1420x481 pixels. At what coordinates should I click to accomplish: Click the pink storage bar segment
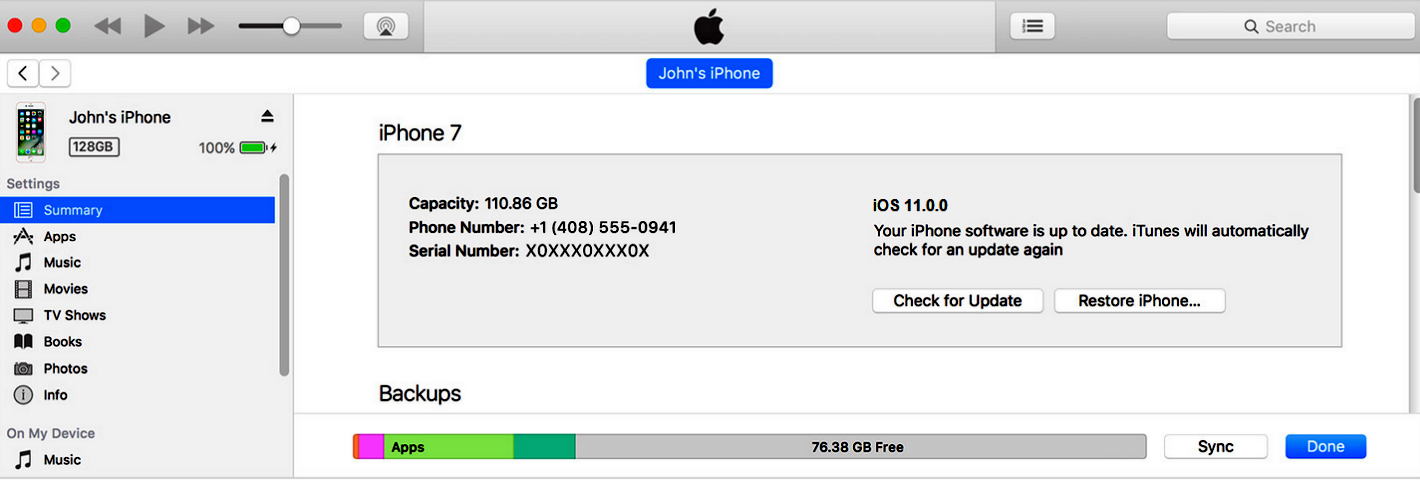click(x=370, y=447)
